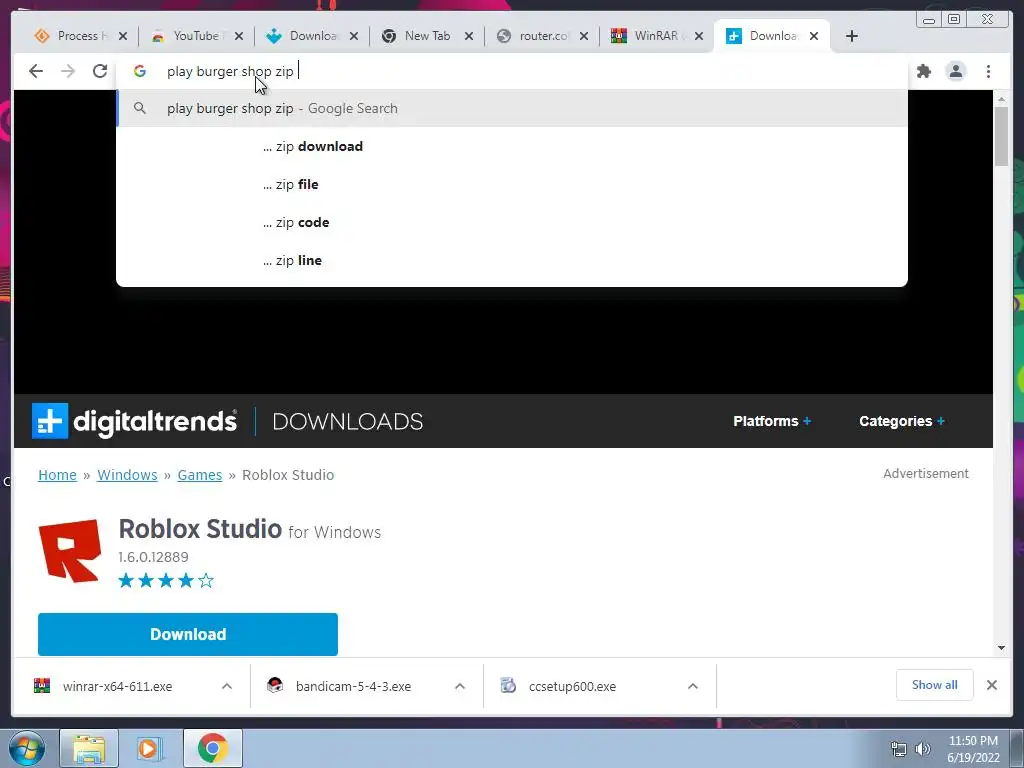Screen dimensions: 1024x768
Task: Click the blue Download button
Action: point(188,634)
